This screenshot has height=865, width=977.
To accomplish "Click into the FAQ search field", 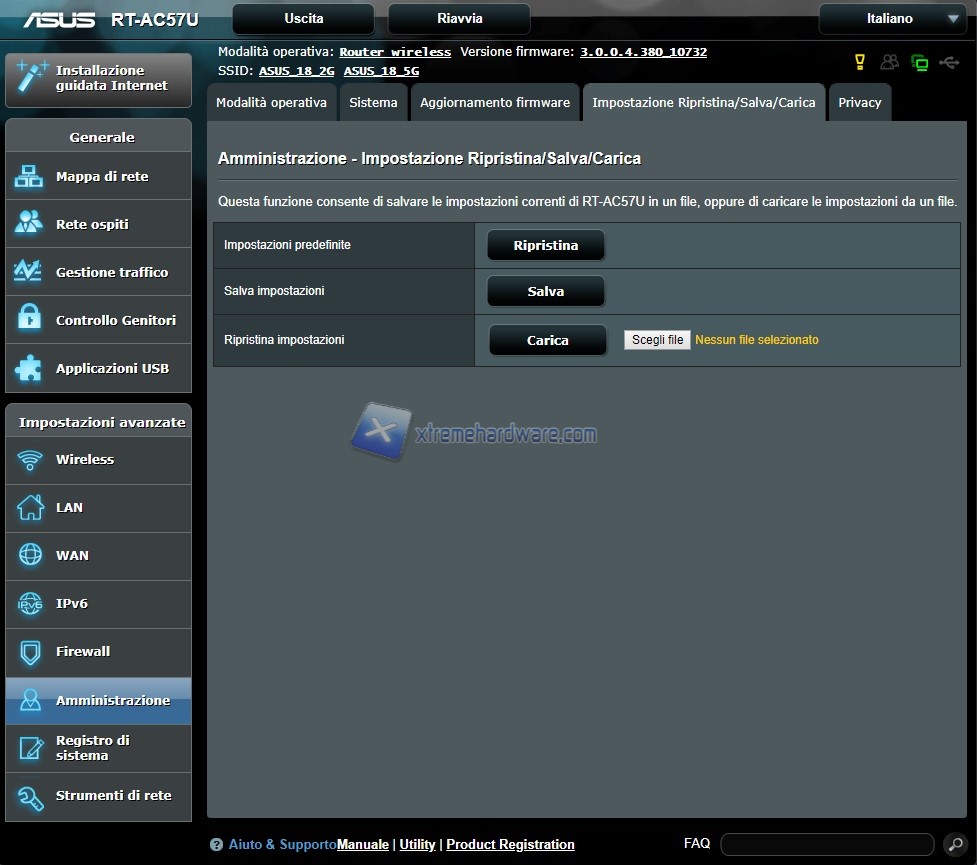I will coord(826,844).
